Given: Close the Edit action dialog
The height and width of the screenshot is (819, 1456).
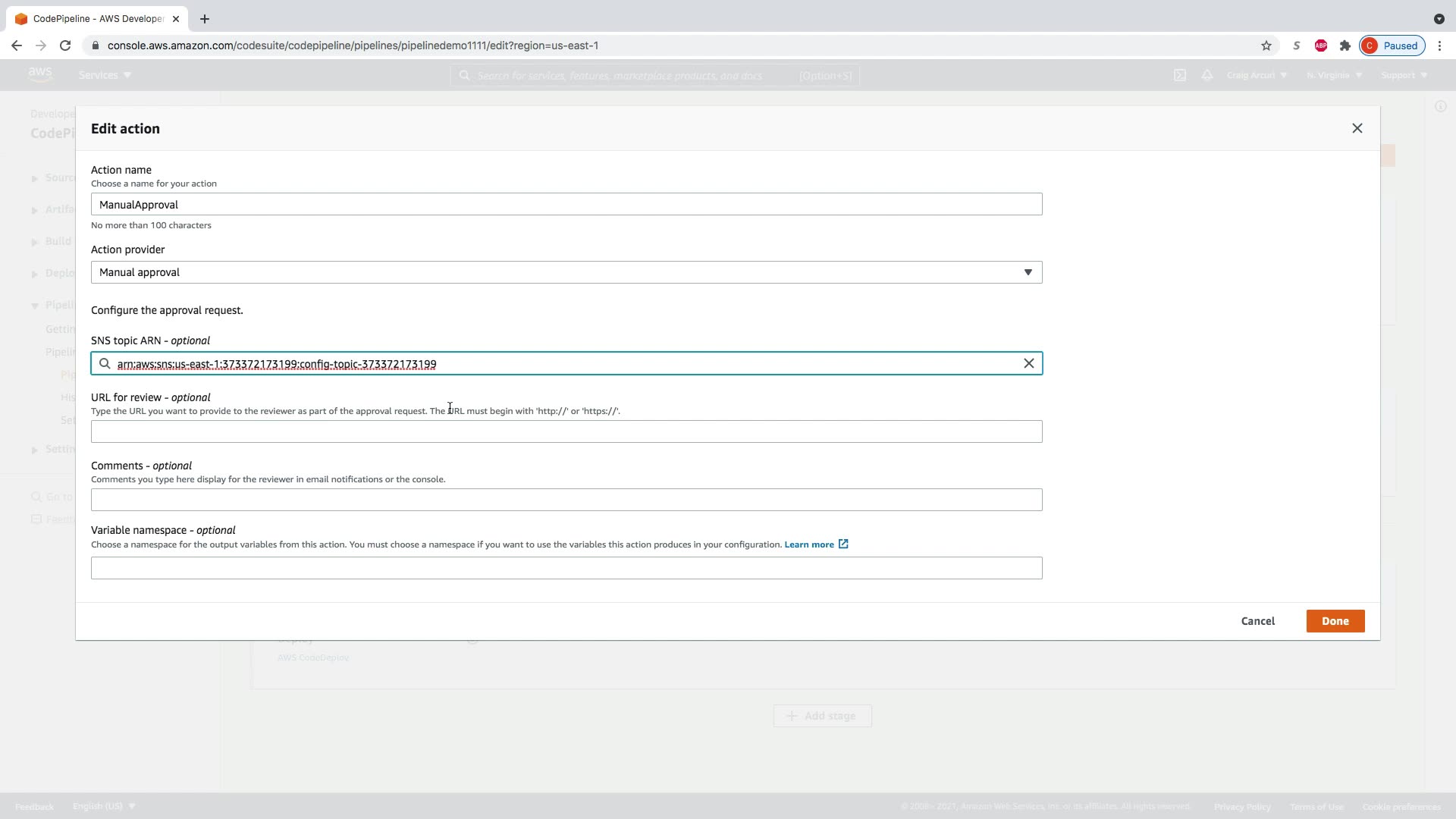Looking at the screenshot, I should click(1357, 129).
